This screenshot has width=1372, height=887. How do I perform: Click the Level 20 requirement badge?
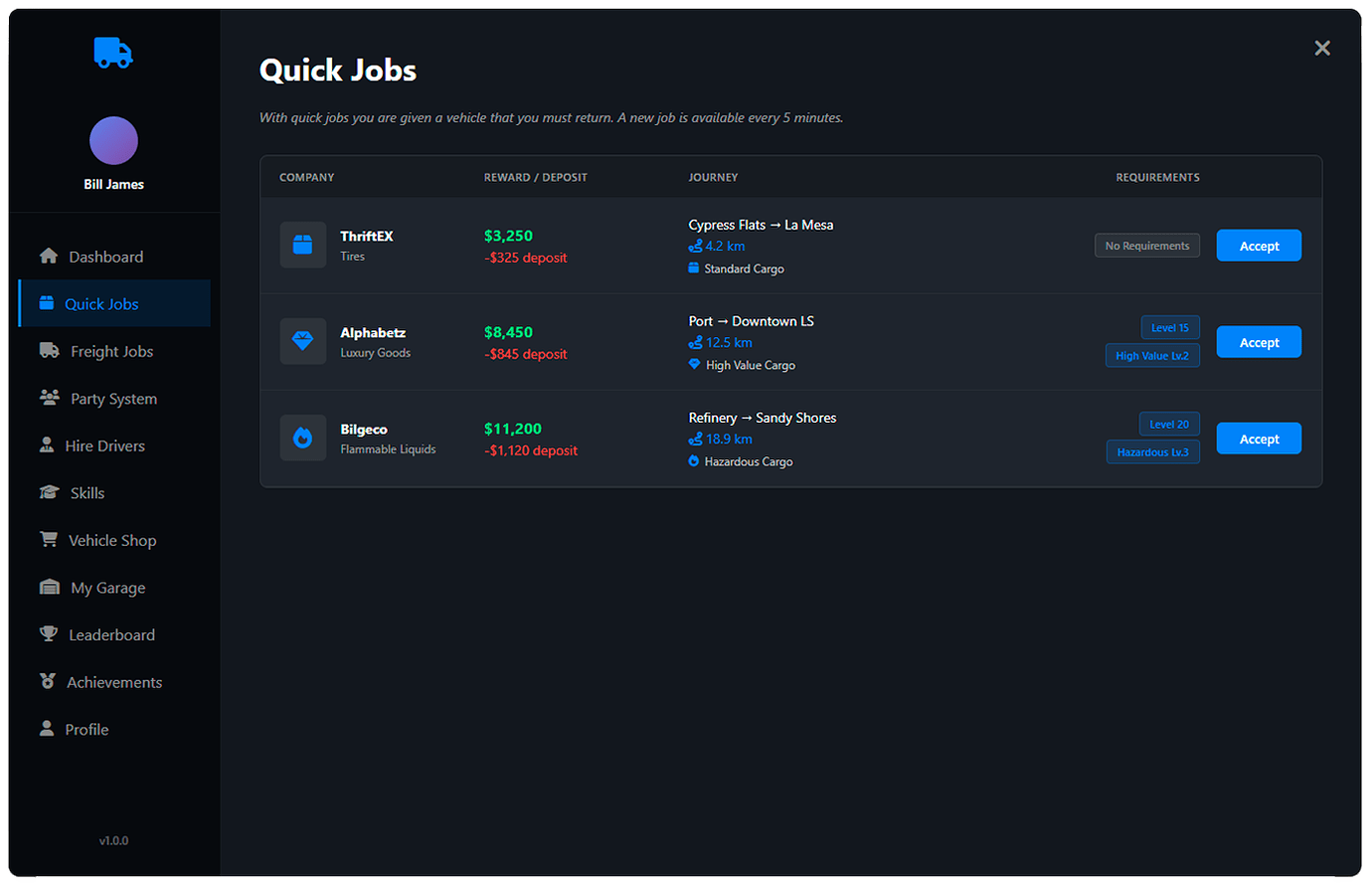(1169, 424)
